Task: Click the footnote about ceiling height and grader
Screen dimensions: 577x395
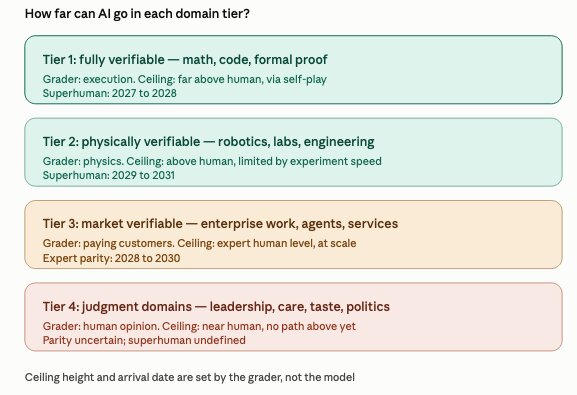Action: pos(190,377)
